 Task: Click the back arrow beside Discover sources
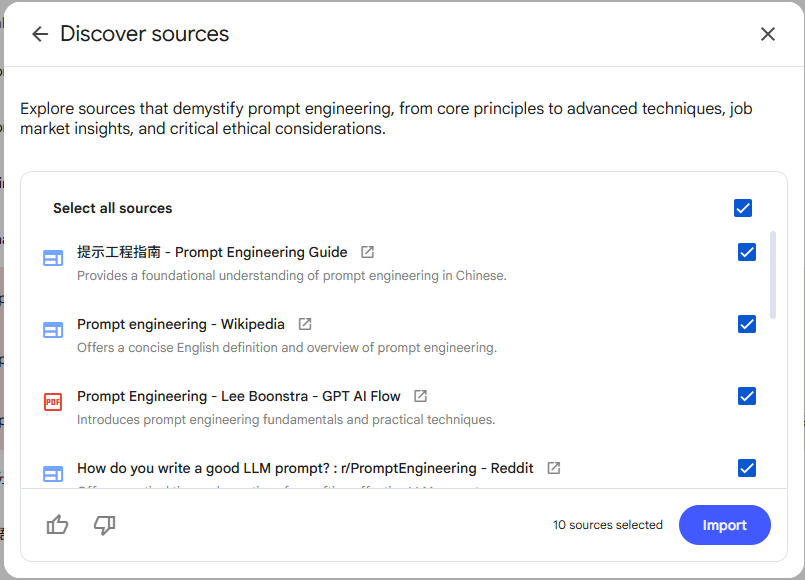[x=40, y=34]
